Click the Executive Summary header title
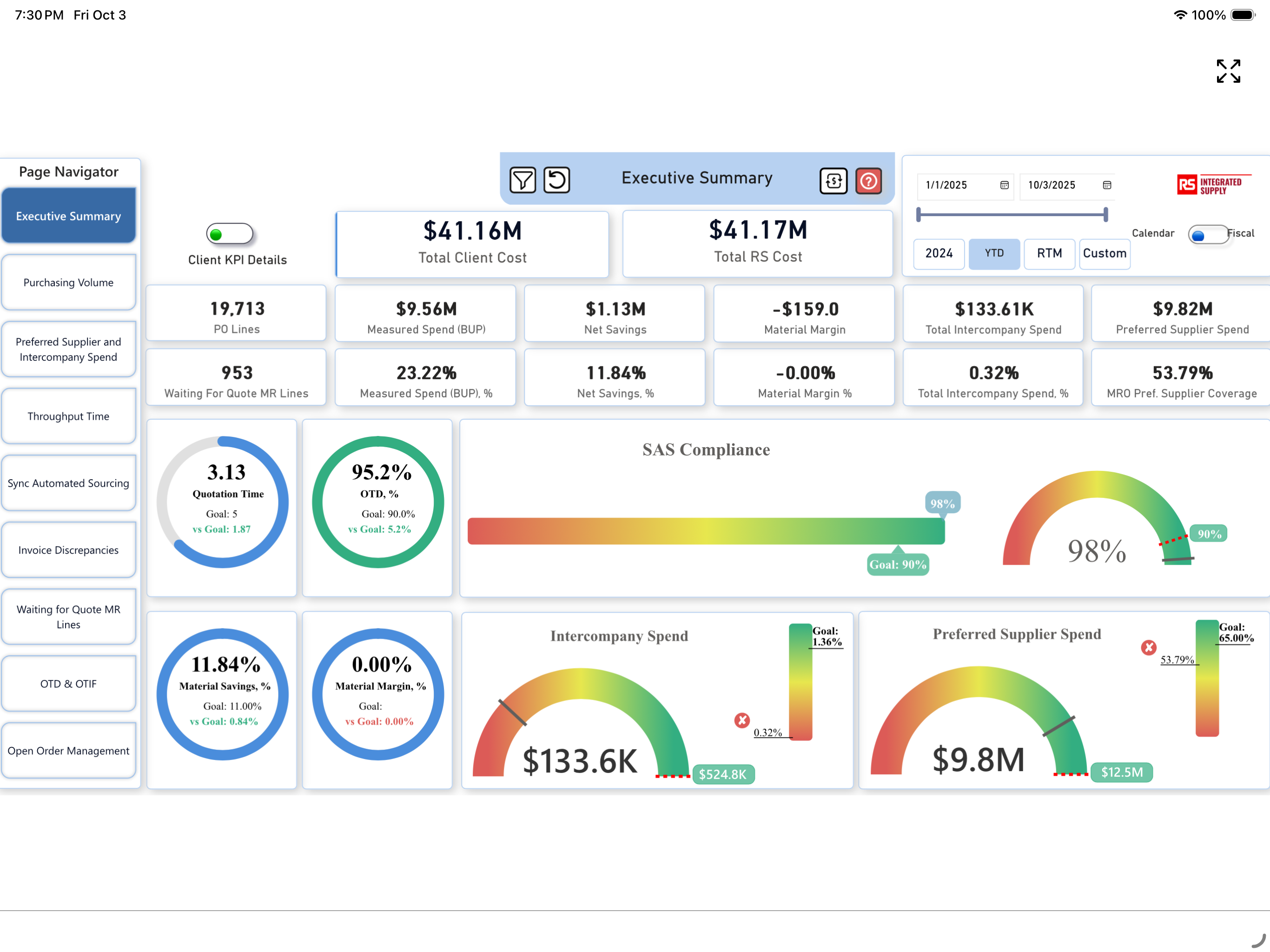Image resolution: width=1270 pixels, height=952 pixels. point(696,178)
